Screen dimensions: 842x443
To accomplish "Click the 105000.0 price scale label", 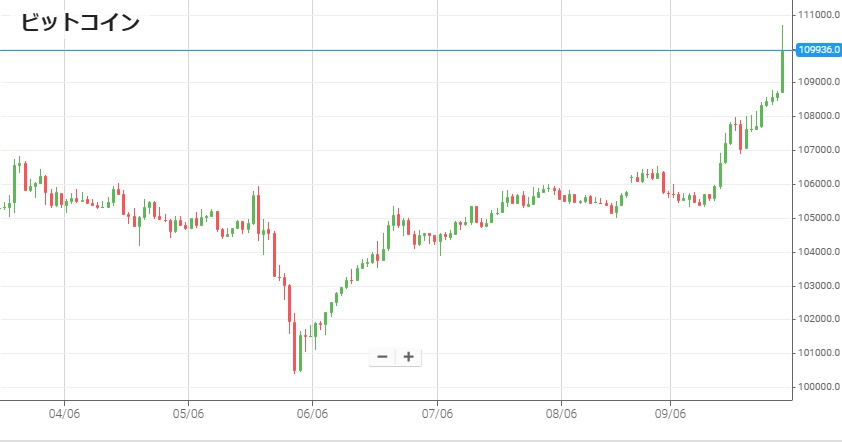I will [817, 218].
